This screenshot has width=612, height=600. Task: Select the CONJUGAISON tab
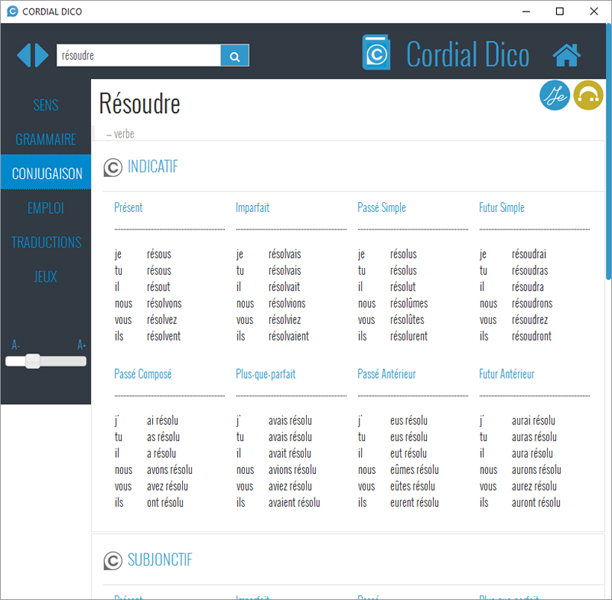pyautogui.click(x=46, y=172)
